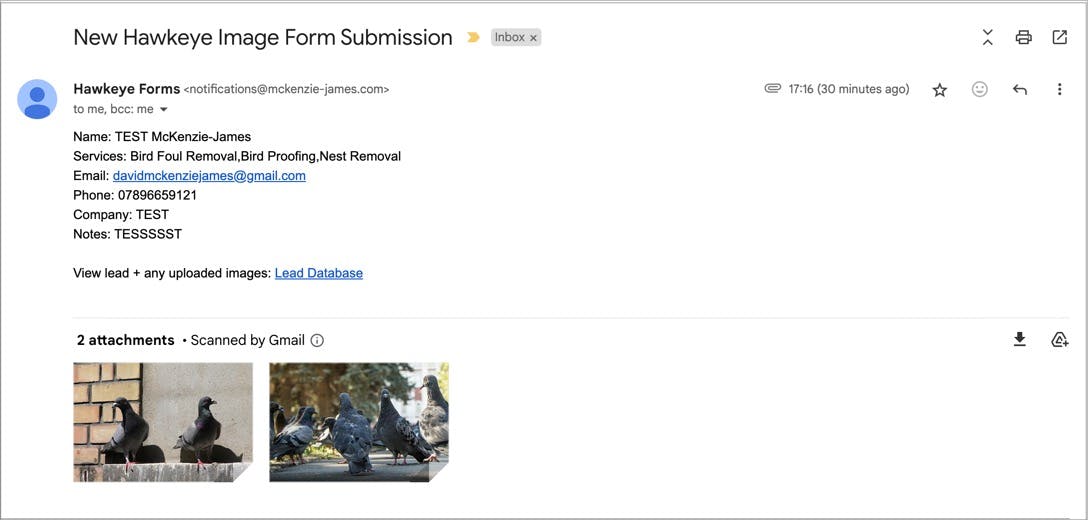Click the Services: Bird Foul Removal line
Image resolution: width=1088 pixels, height=520 pixels.
(x=237, y=156)
